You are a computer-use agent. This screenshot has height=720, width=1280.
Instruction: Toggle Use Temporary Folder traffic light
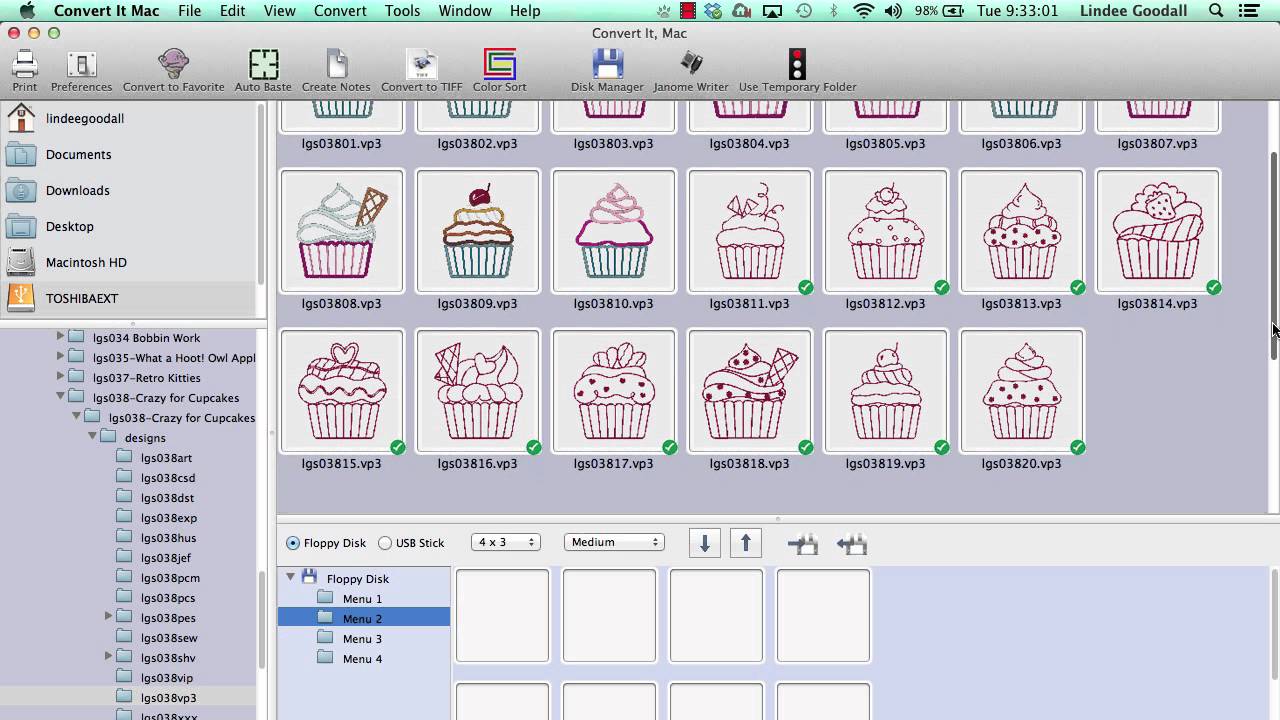coord(797,66)
